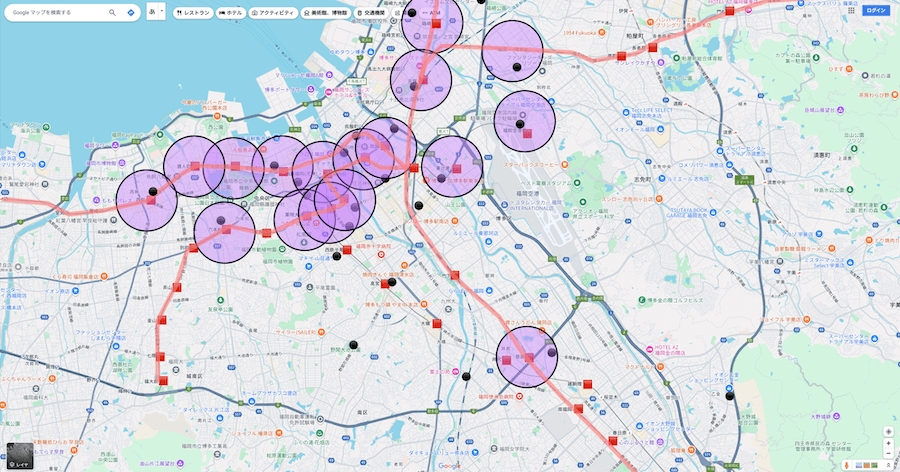Click the blue ログイン button
This screenshot has width=900, height=472.
(876, 10)
